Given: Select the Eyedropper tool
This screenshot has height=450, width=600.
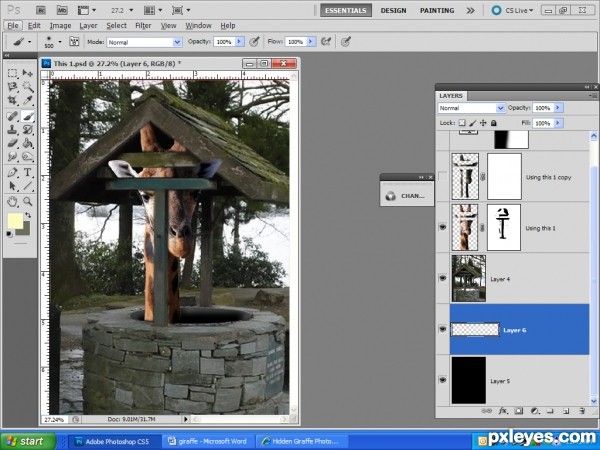Looking at the screenshot, I should click(x=28, y=100).
